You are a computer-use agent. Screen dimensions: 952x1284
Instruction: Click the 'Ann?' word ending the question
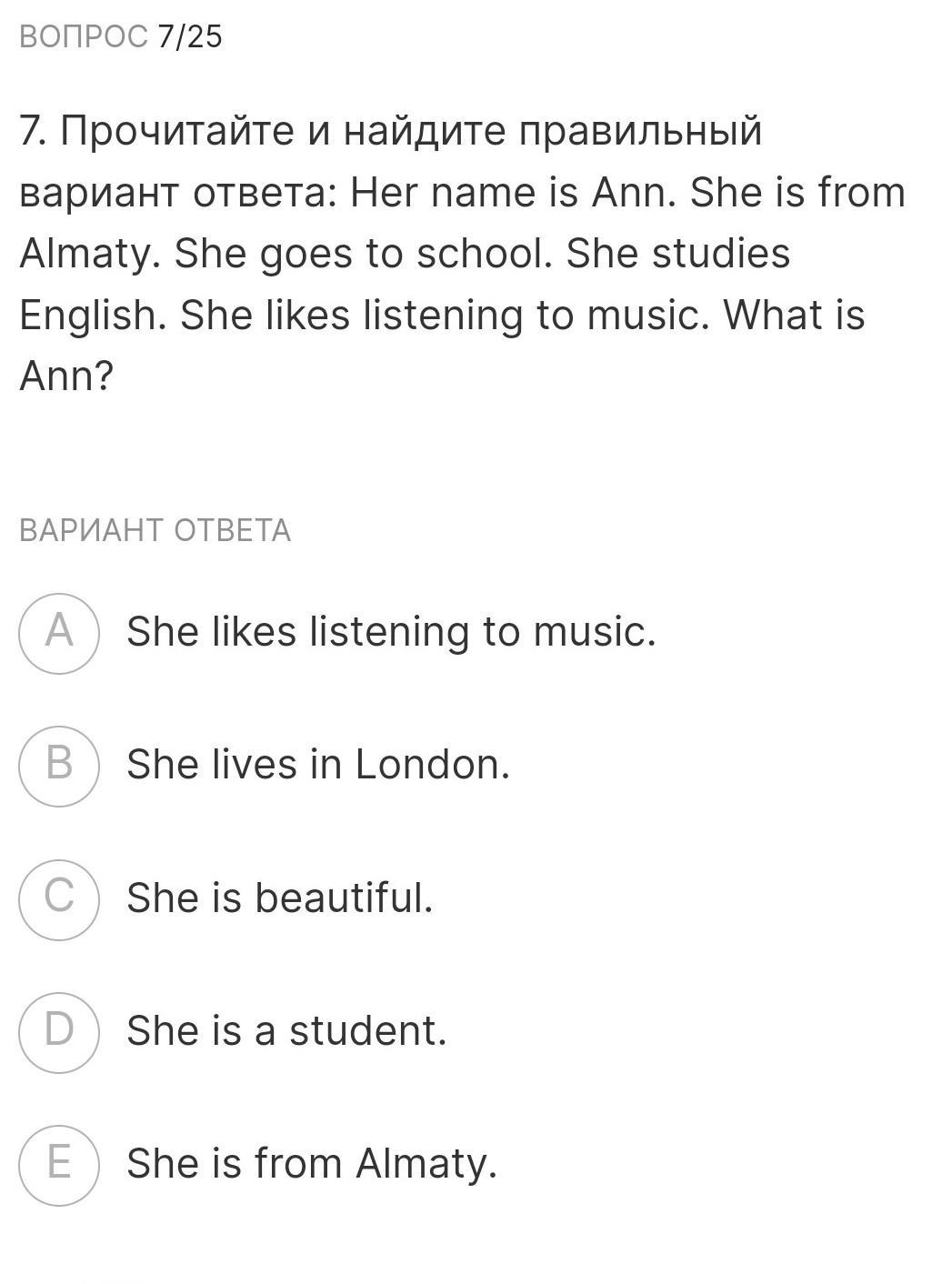[x=66, y=376]
